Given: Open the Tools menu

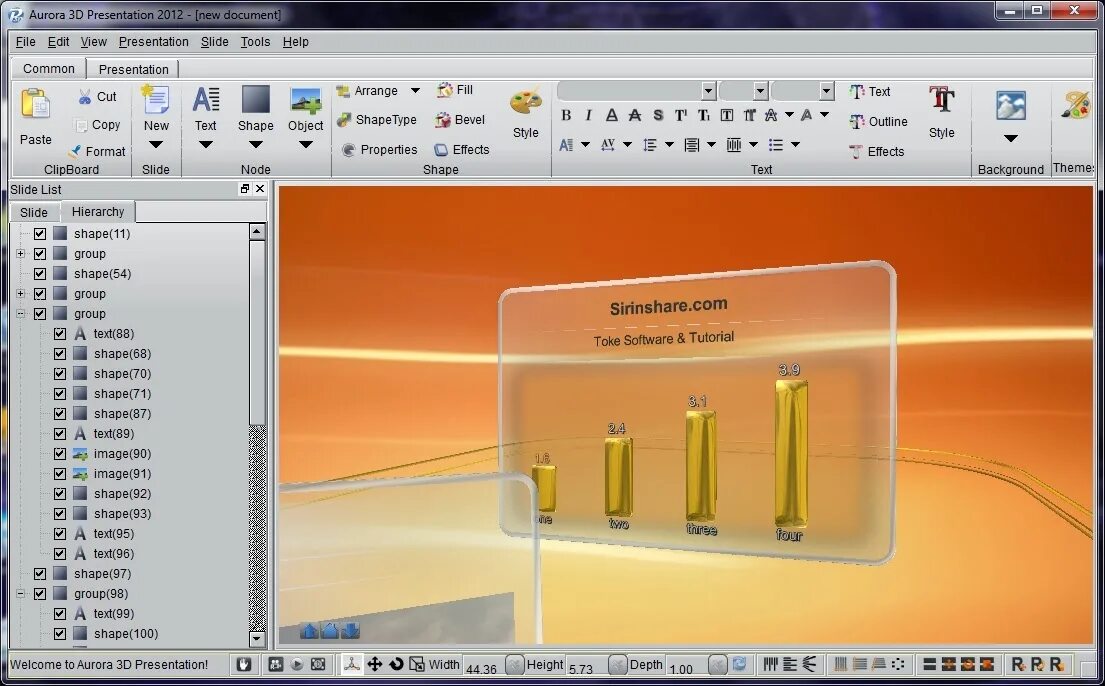Looking at the screenshot, I should 255,42.
